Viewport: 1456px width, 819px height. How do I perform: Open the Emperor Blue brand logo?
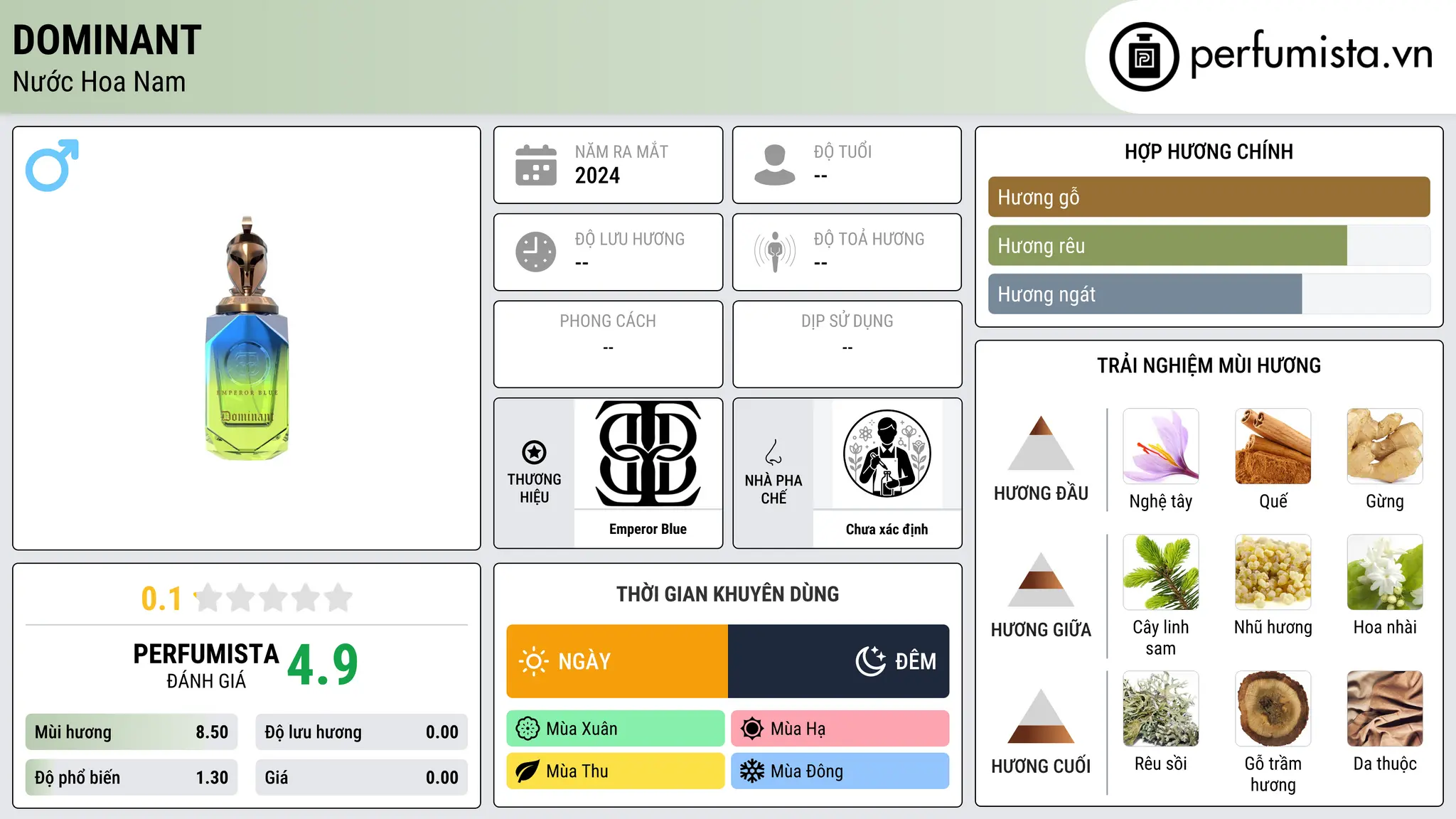[x=648, y=454]
